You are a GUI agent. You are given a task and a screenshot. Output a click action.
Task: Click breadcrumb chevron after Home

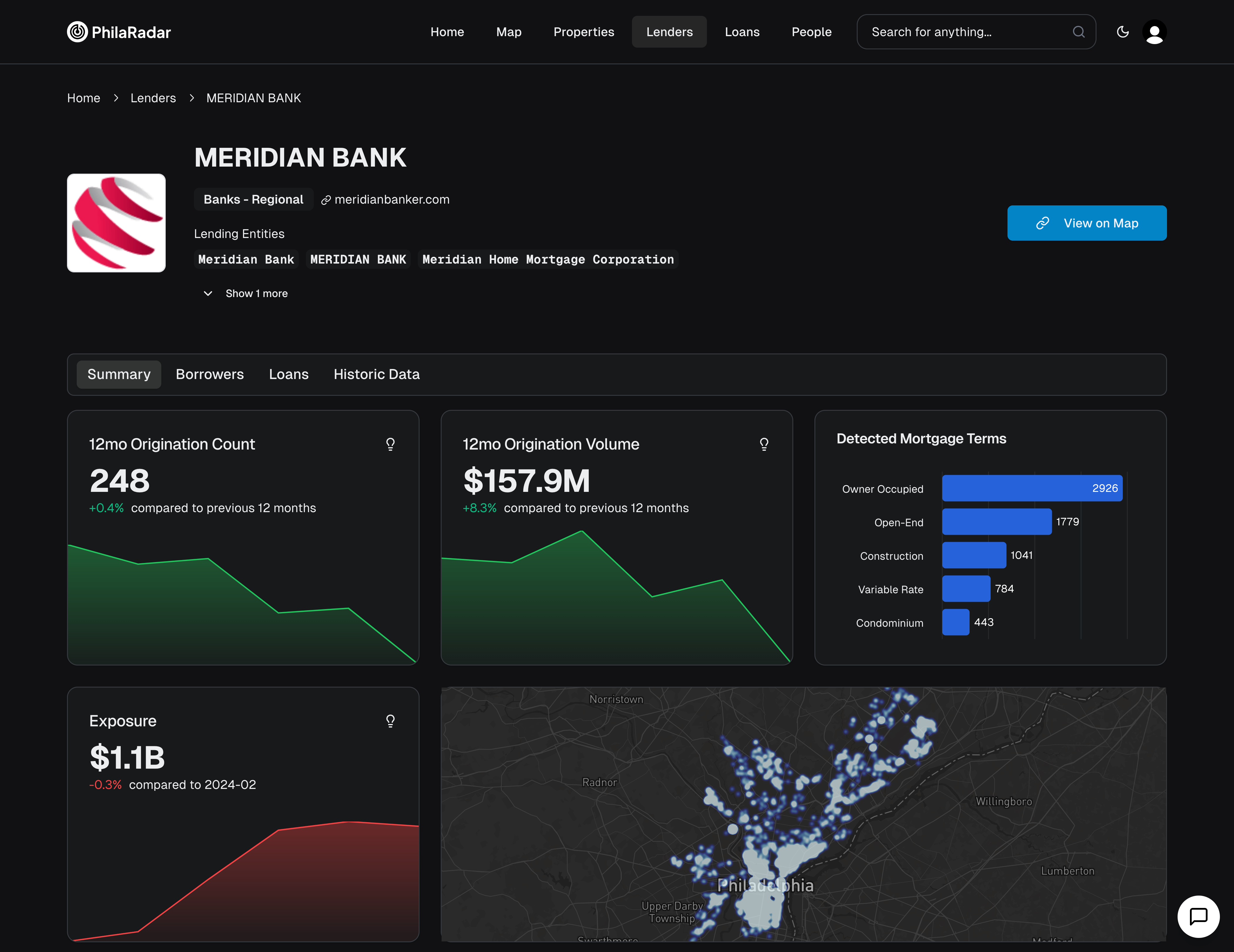[x=116, y=98]
